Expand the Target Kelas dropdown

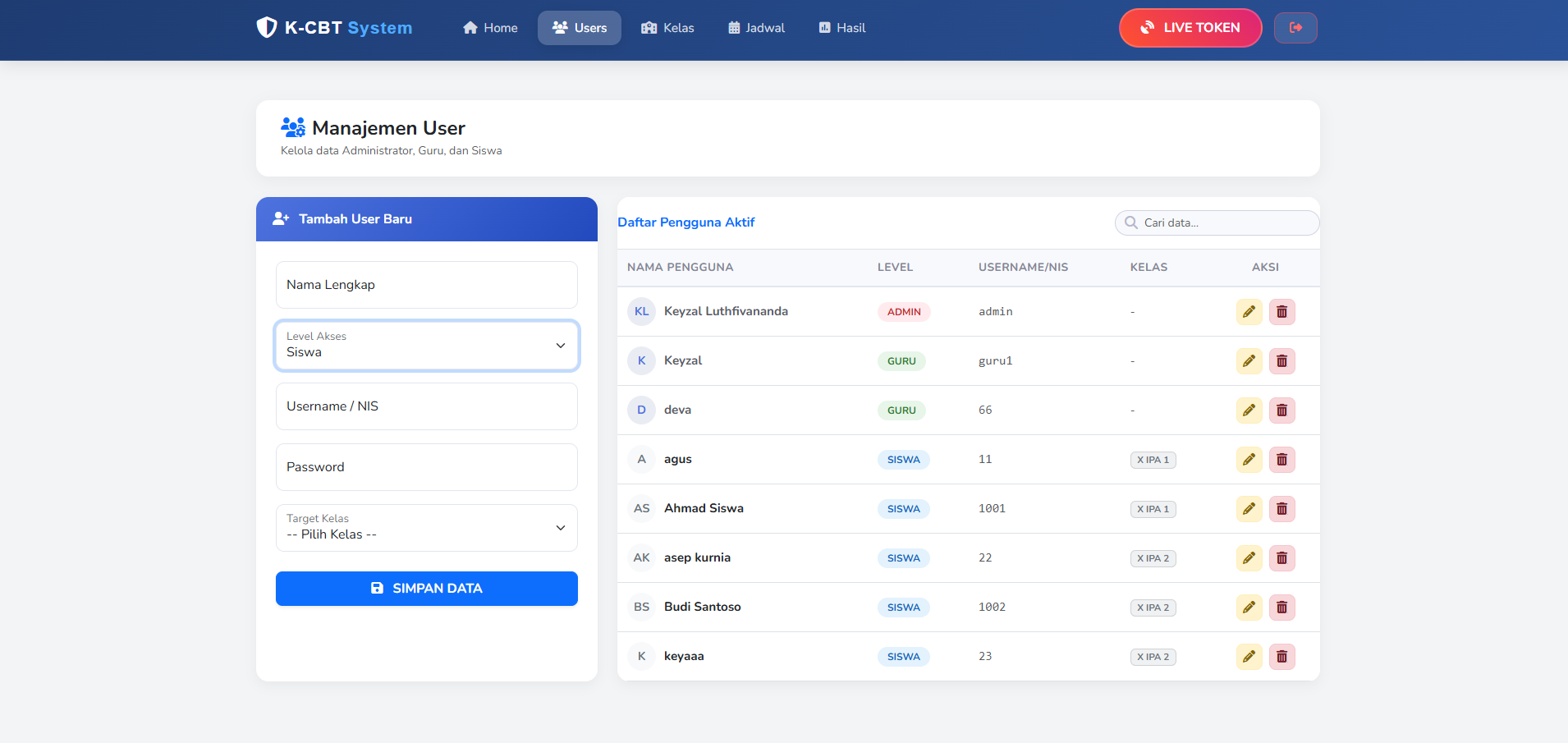click(x=427, y=528)
